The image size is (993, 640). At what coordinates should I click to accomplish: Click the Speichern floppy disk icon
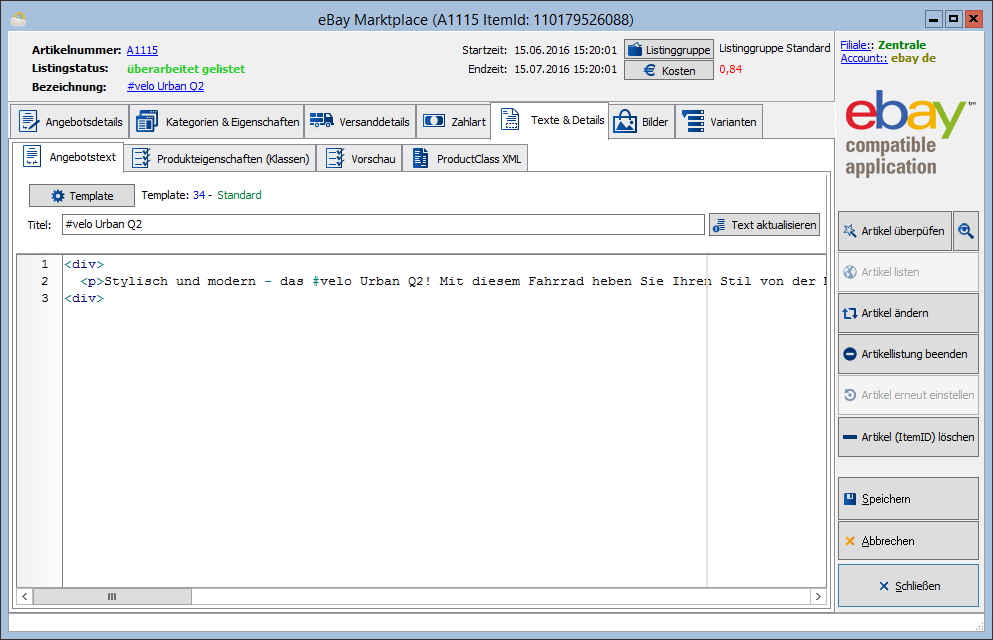(850, 499)
